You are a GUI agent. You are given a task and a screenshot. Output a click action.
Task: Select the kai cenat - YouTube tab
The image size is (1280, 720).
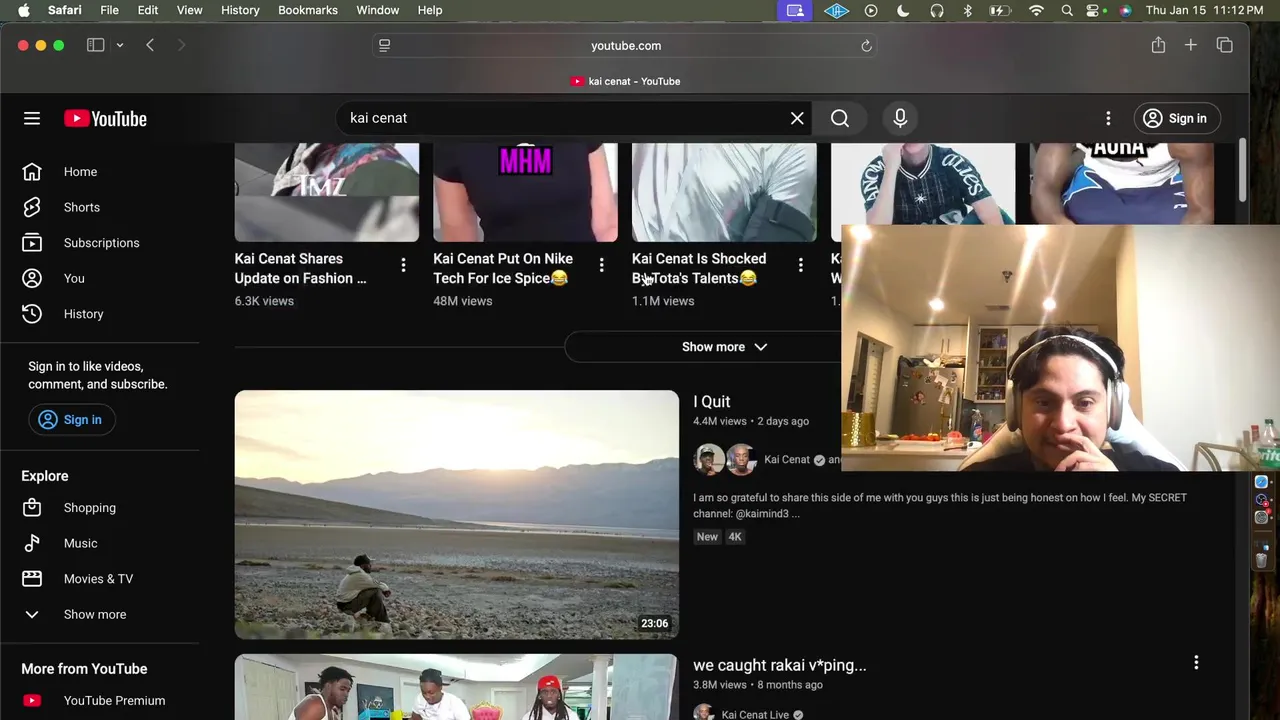[625, 81]
